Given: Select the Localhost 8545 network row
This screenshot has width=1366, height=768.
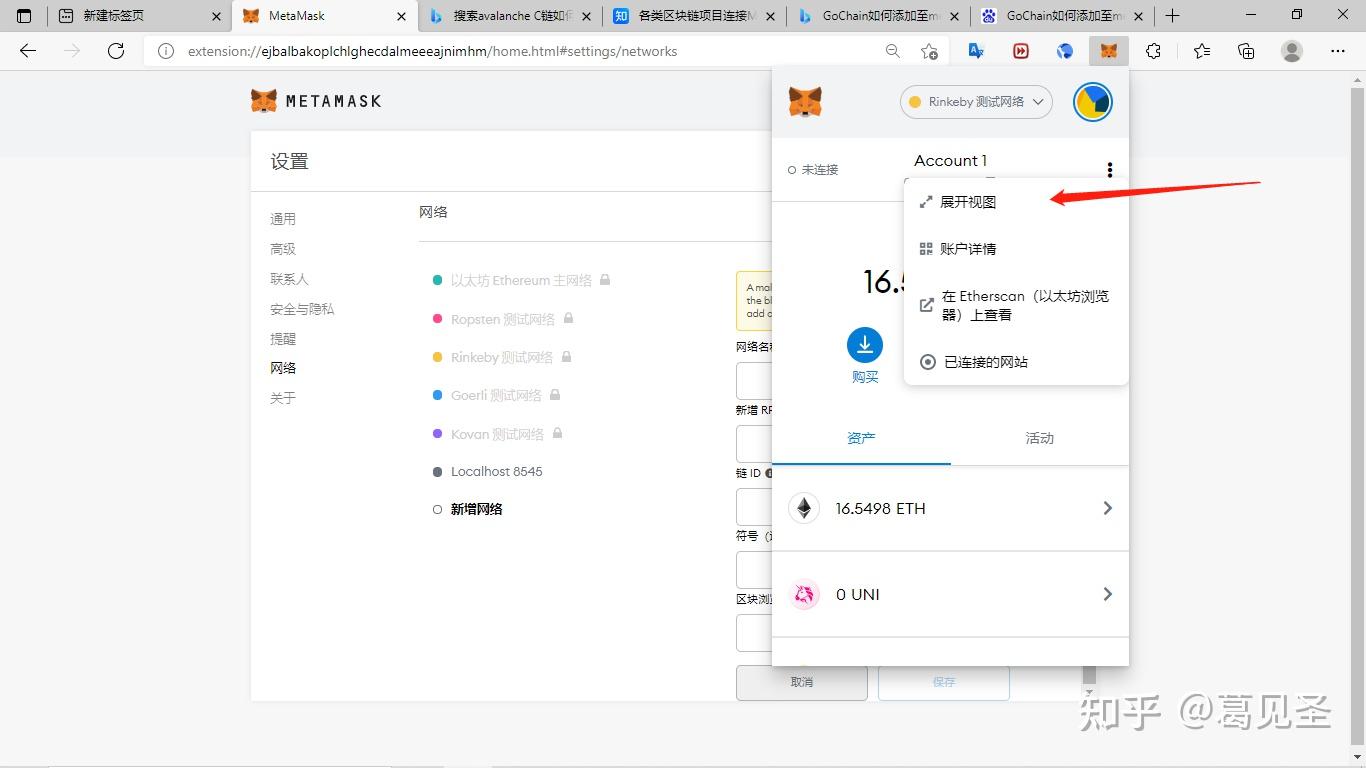Looking at the screenshot, I should coord(488,472).
